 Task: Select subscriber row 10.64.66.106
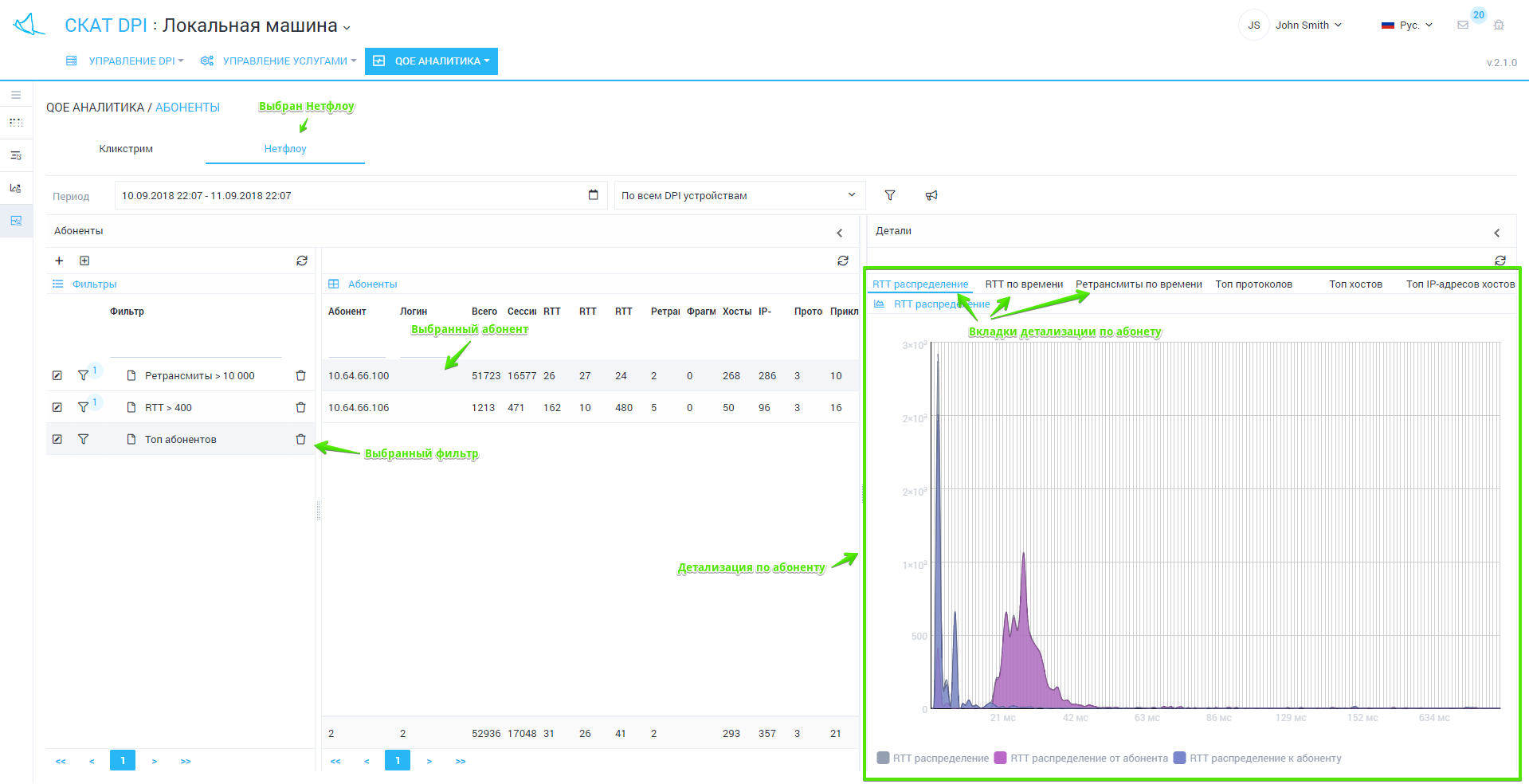[359, 407]
